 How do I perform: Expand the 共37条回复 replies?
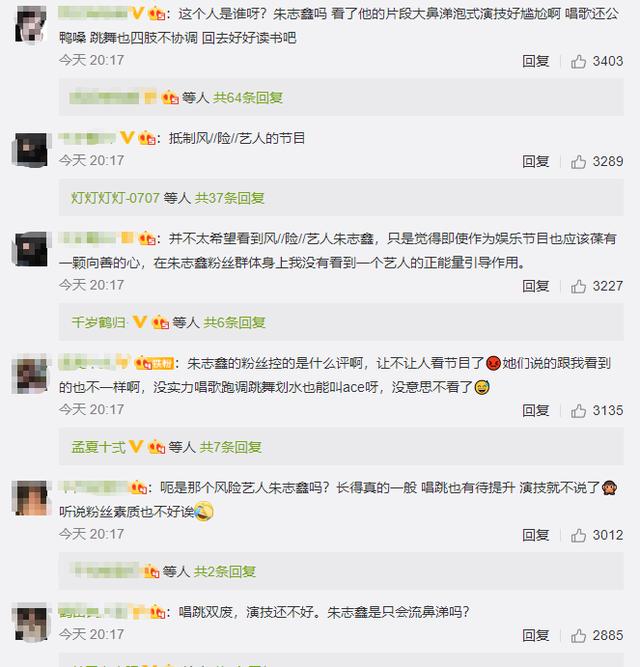point(230,198)
